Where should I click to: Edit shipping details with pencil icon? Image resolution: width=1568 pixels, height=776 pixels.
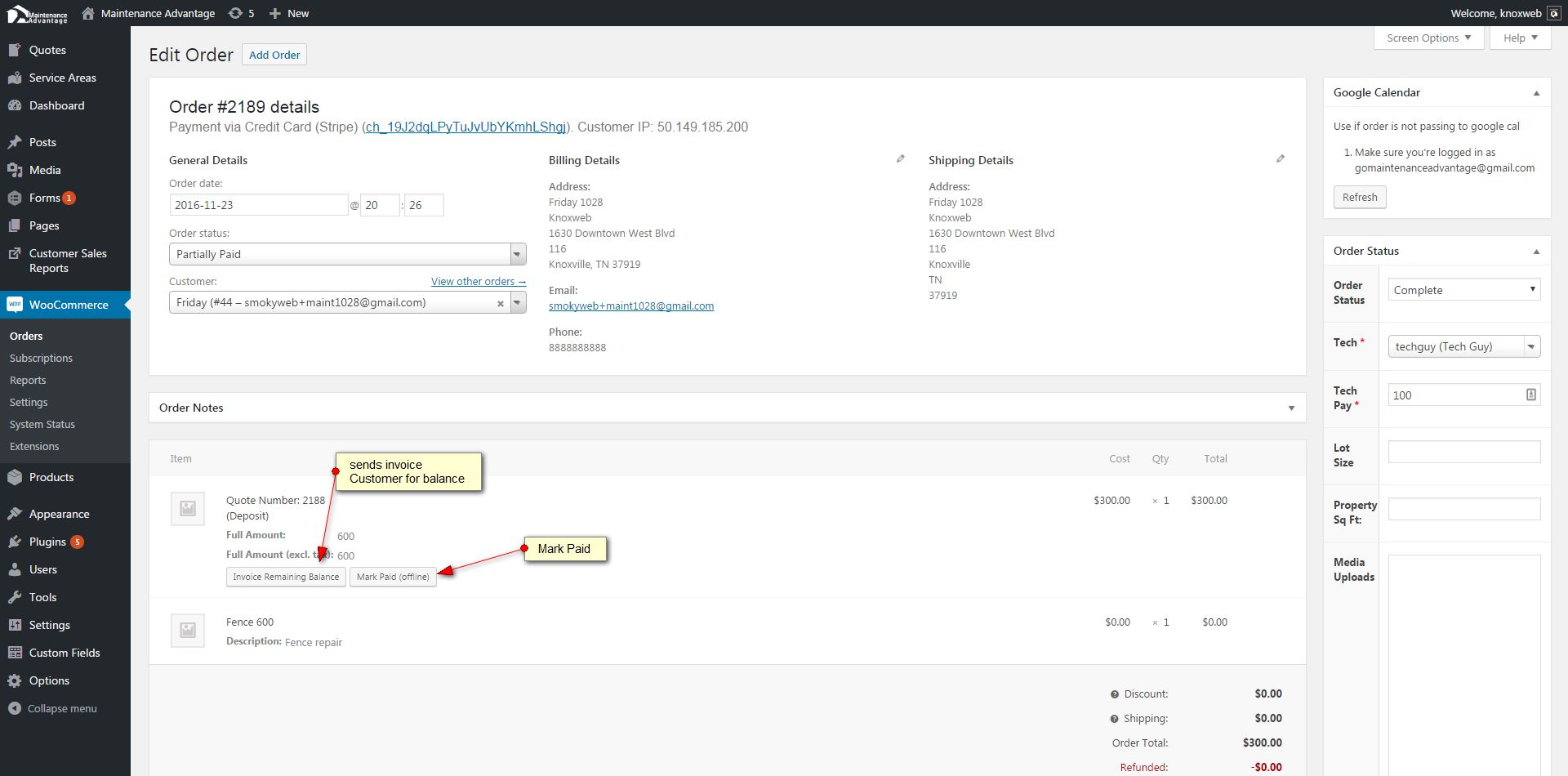click(1280, 158)
